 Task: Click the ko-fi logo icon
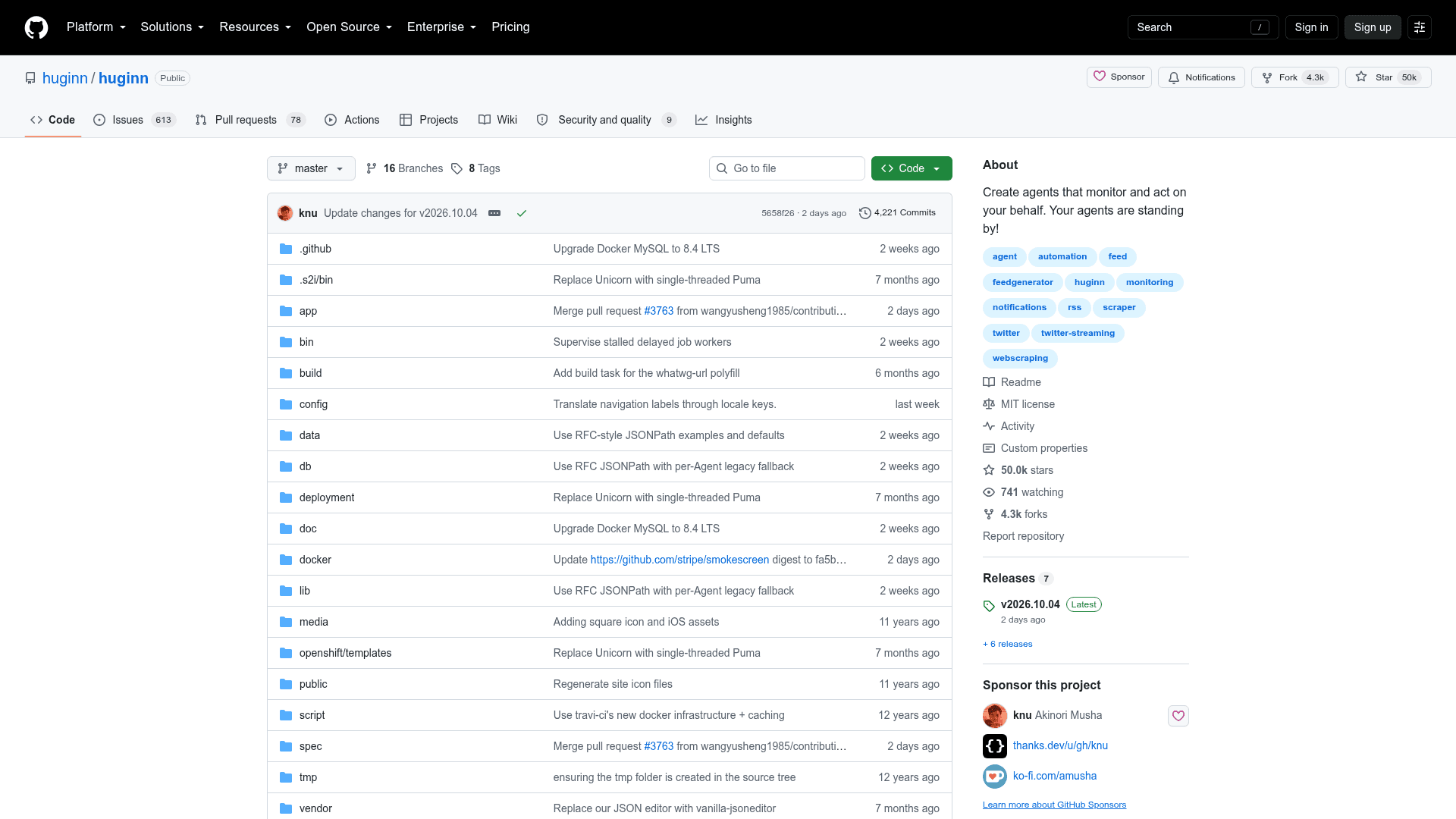click(x=995, y=777)
